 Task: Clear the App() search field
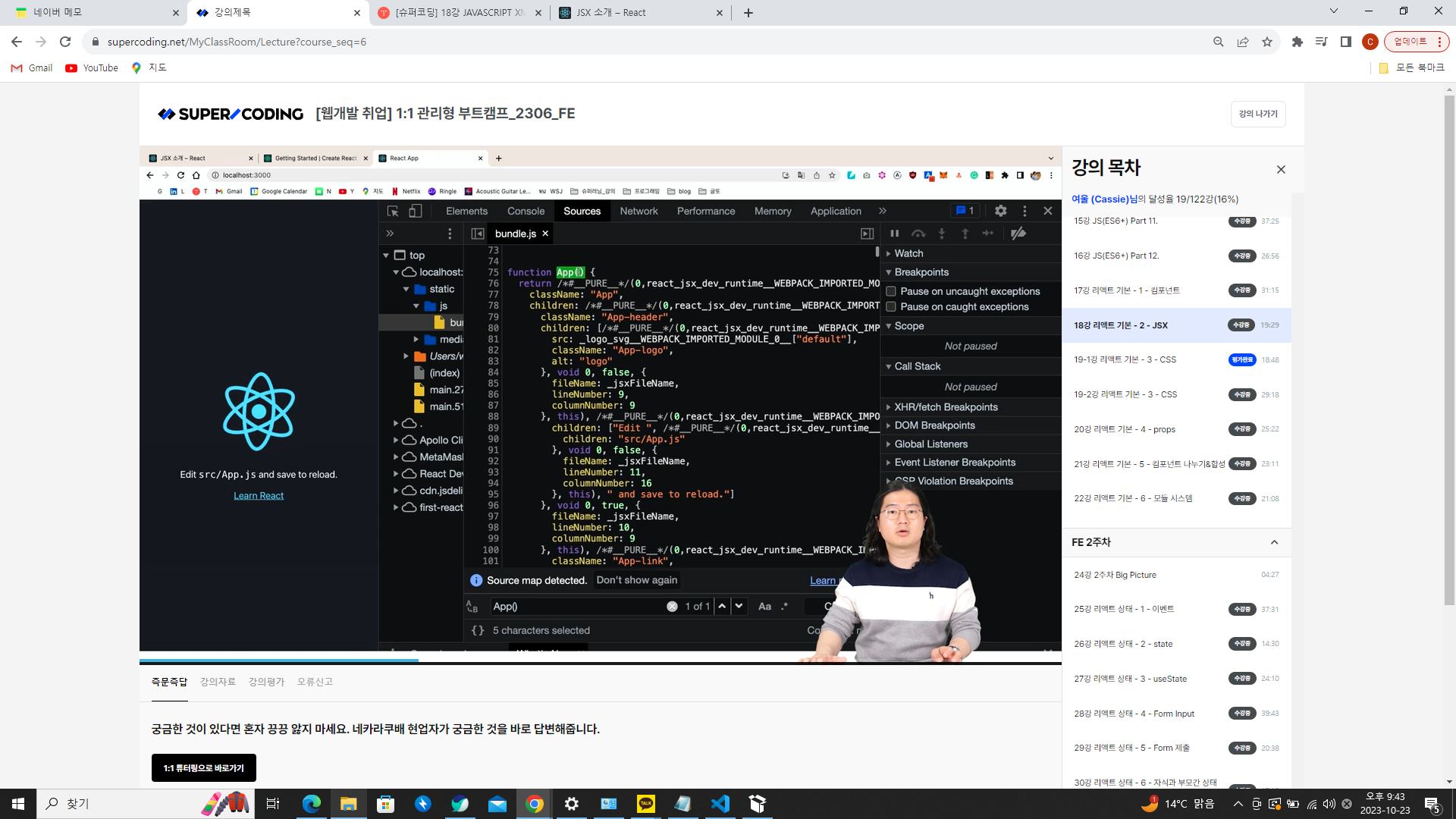pyautogui.click(x=672, y=606)
